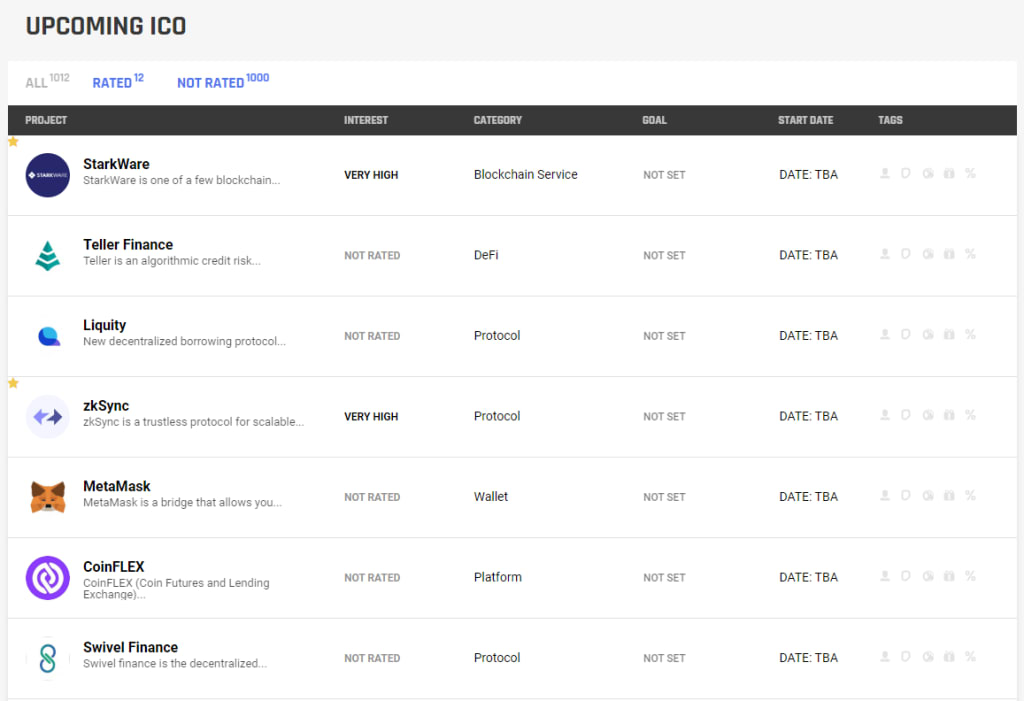Switch to the NOT RATED 1000 tab
This screenshot has height=701, width=1024.
[x=223, y=81]
